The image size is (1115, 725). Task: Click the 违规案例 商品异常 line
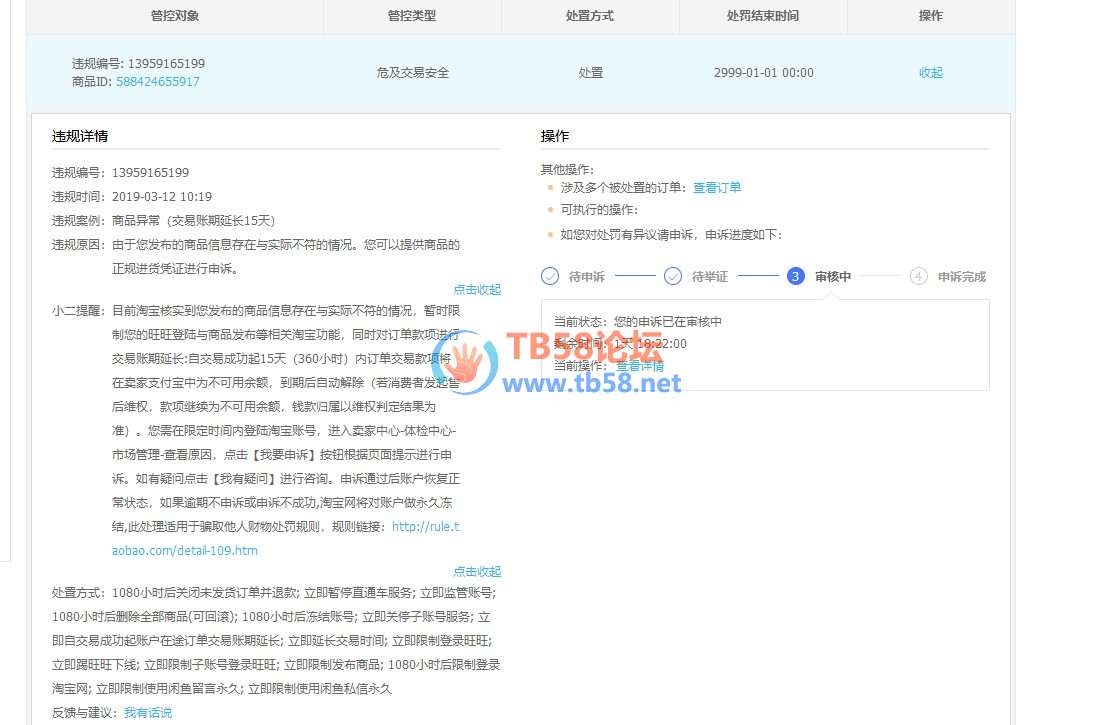coord(163,220)
